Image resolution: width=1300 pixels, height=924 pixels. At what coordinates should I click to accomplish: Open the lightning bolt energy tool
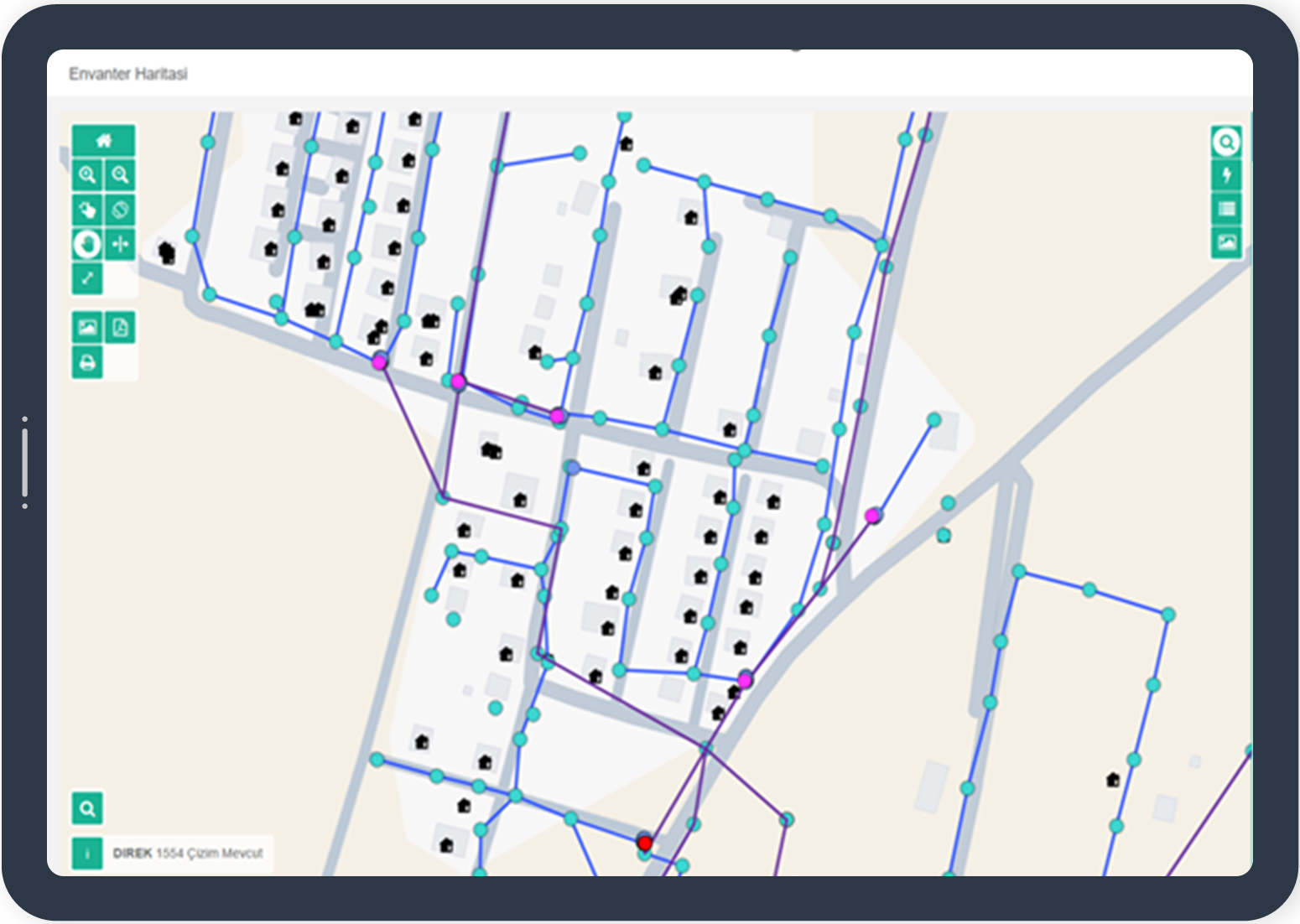[1226, 175]
